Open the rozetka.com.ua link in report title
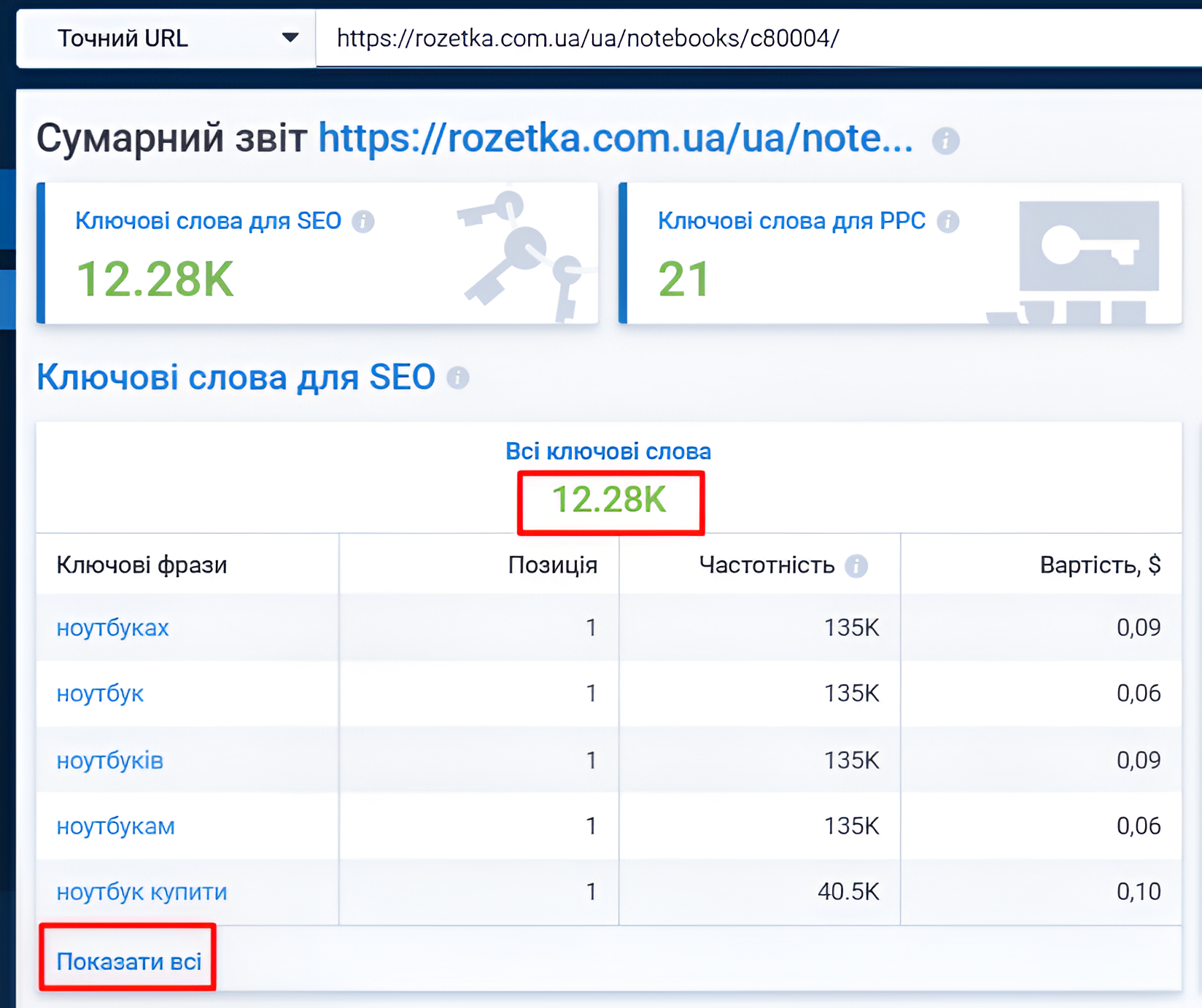Image resolution: width=1202 pixels, height=1008 pixels. (x=616, y=138)
